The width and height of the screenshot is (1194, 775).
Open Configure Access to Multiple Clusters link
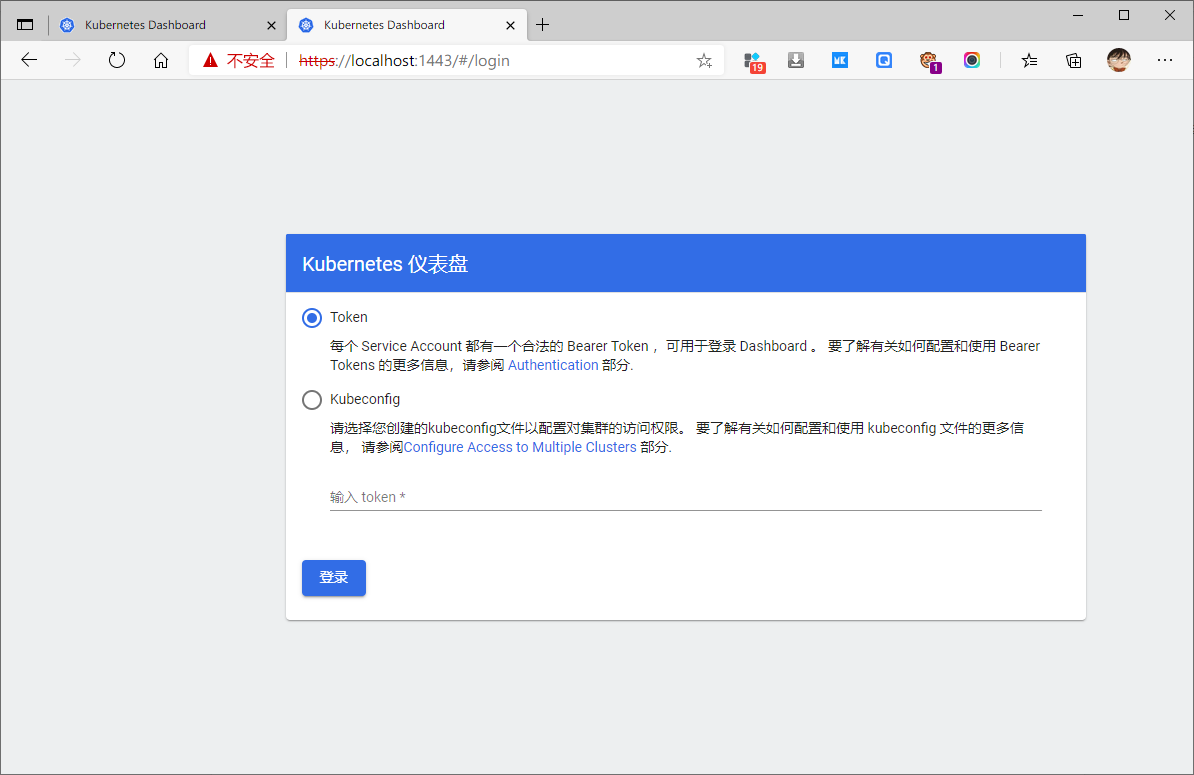tap(520, 447)
